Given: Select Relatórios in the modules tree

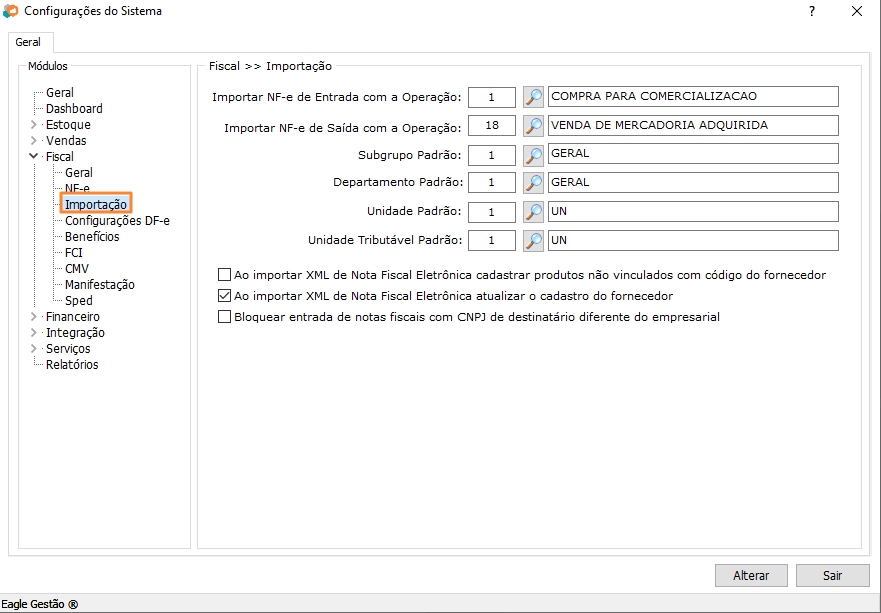Looking at the screenshot, I should (72, 365).
